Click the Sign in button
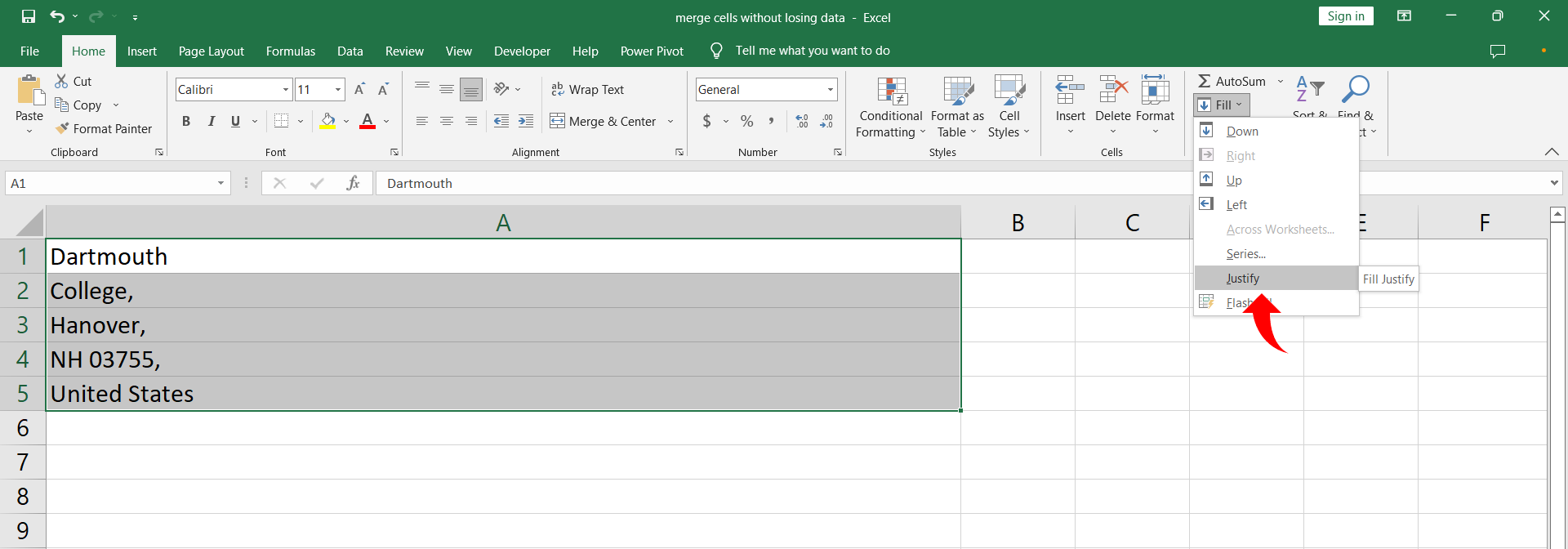The image size is (1568, 549). click(1346, 16)
